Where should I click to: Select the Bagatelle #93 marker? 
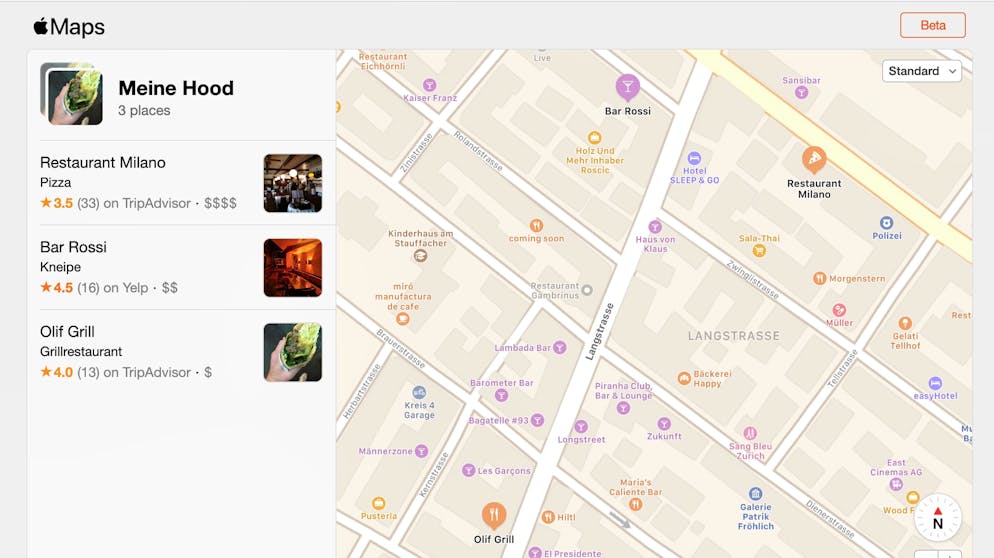pyautogui.click(x=538, y=420)
